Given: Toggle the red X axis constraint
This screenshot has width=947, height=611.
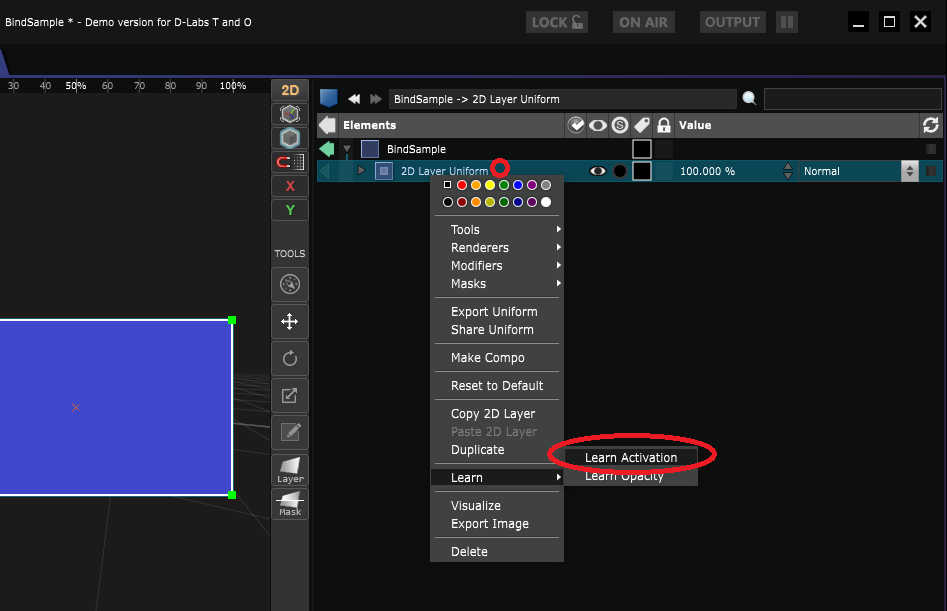Looking at the screenshot, I should click(x=290, y=186).
